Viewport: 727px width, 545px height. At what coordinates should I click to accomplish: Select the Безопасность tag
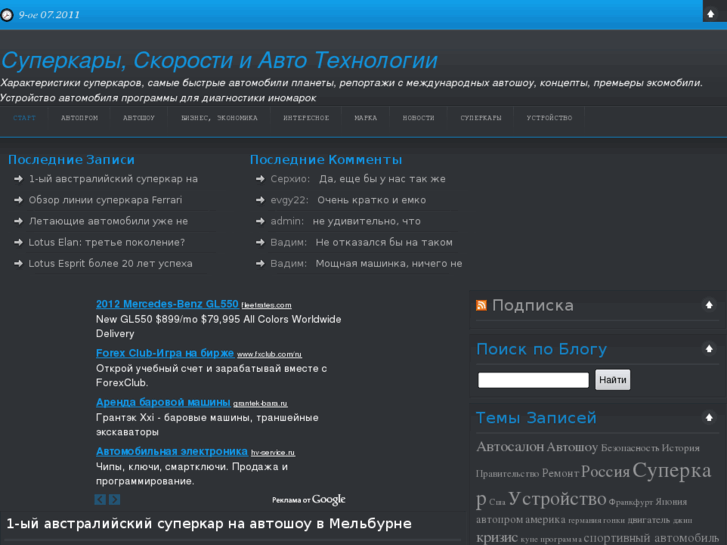pyautogui.click(x=630, y=448)
